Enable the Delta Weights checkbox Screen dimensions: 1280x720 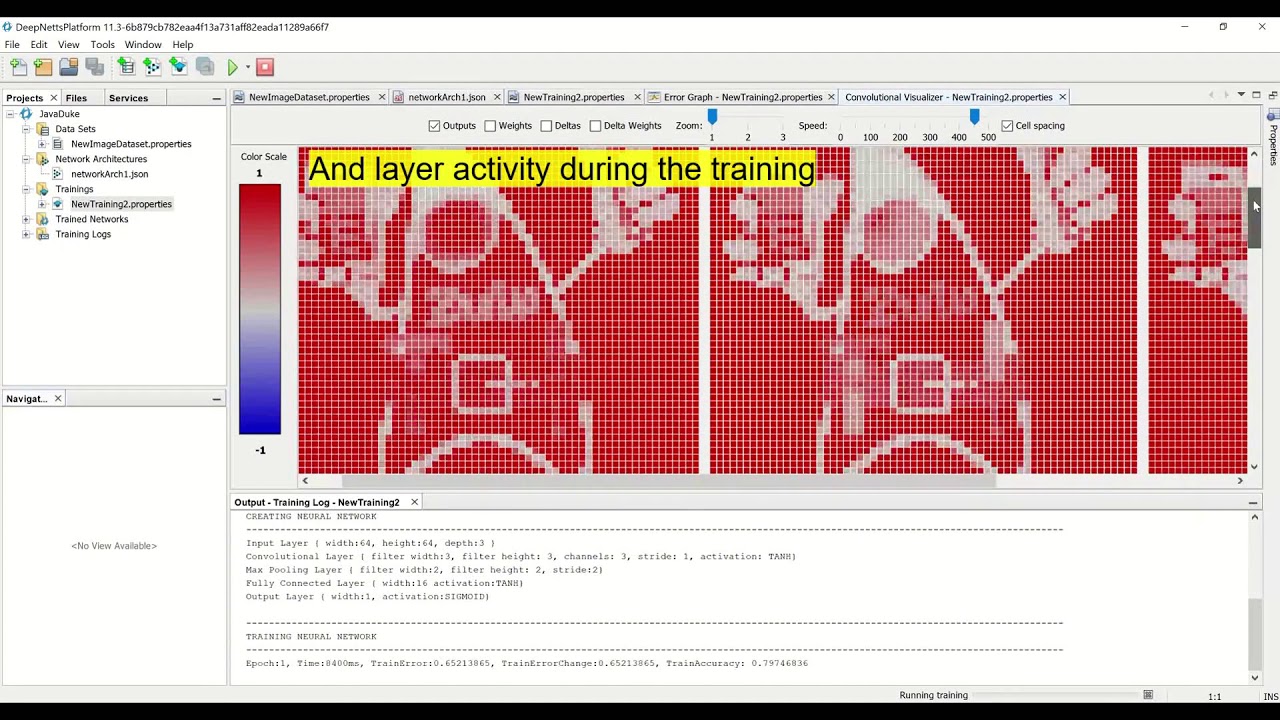click(595, 126)
